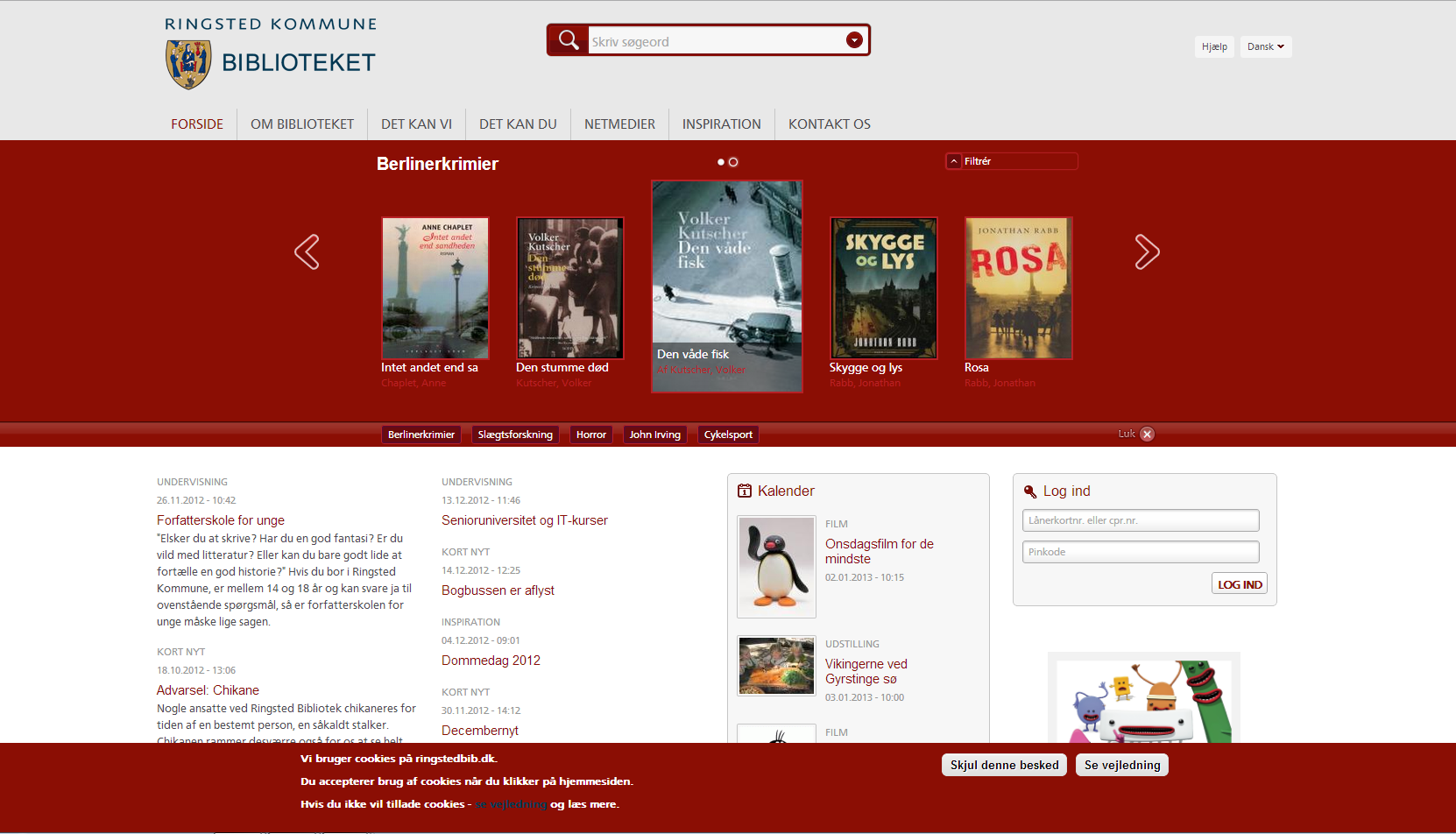This screenshot has width=1456, height=834.
Task: Click the Ringsted Kommune coat of arms logo
Action: (188, 64)
